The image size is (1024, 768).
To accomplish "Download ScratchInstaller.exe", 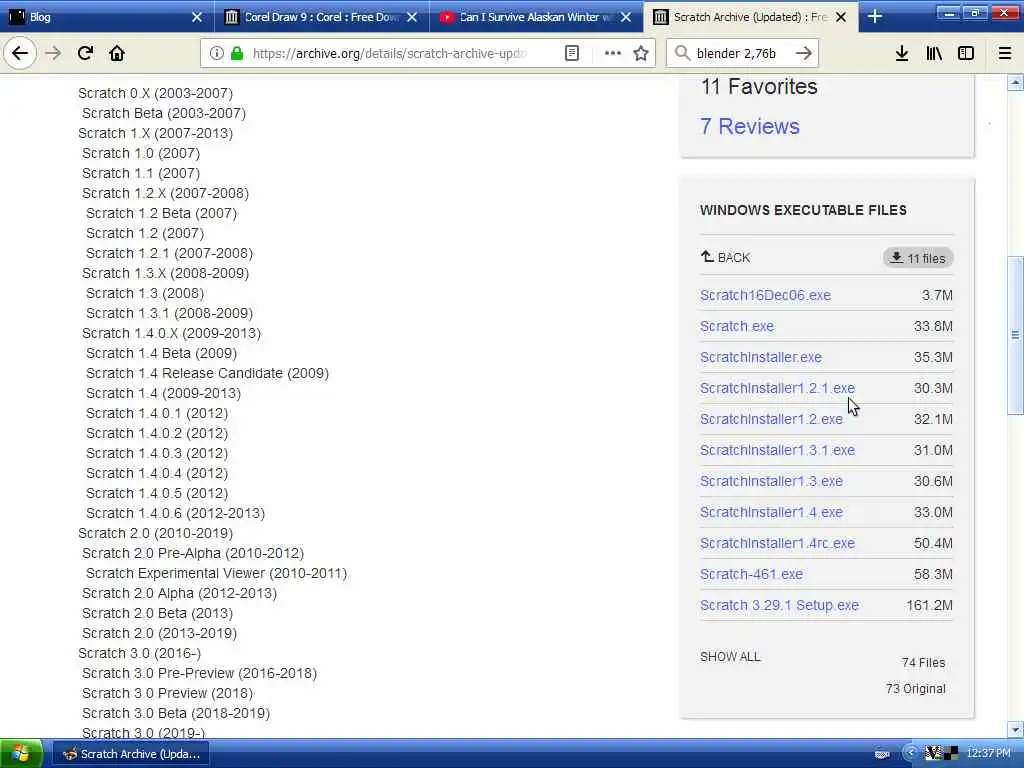I will point(761,357).
